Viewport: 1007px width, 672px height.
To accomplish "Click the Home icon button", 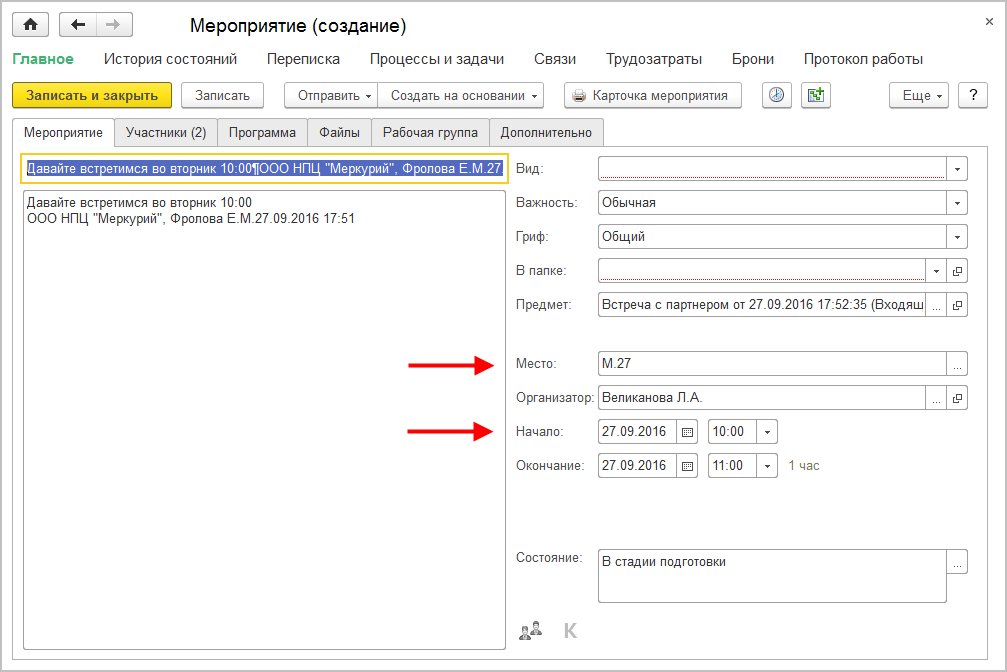I will [30, 25].
